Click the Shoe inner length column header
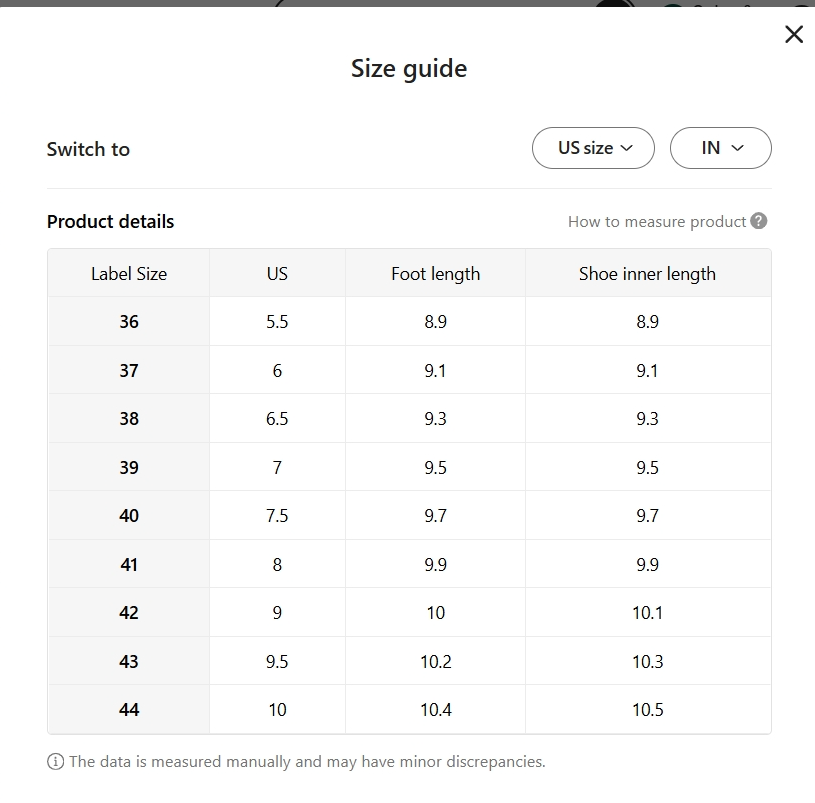 (647, 274)
